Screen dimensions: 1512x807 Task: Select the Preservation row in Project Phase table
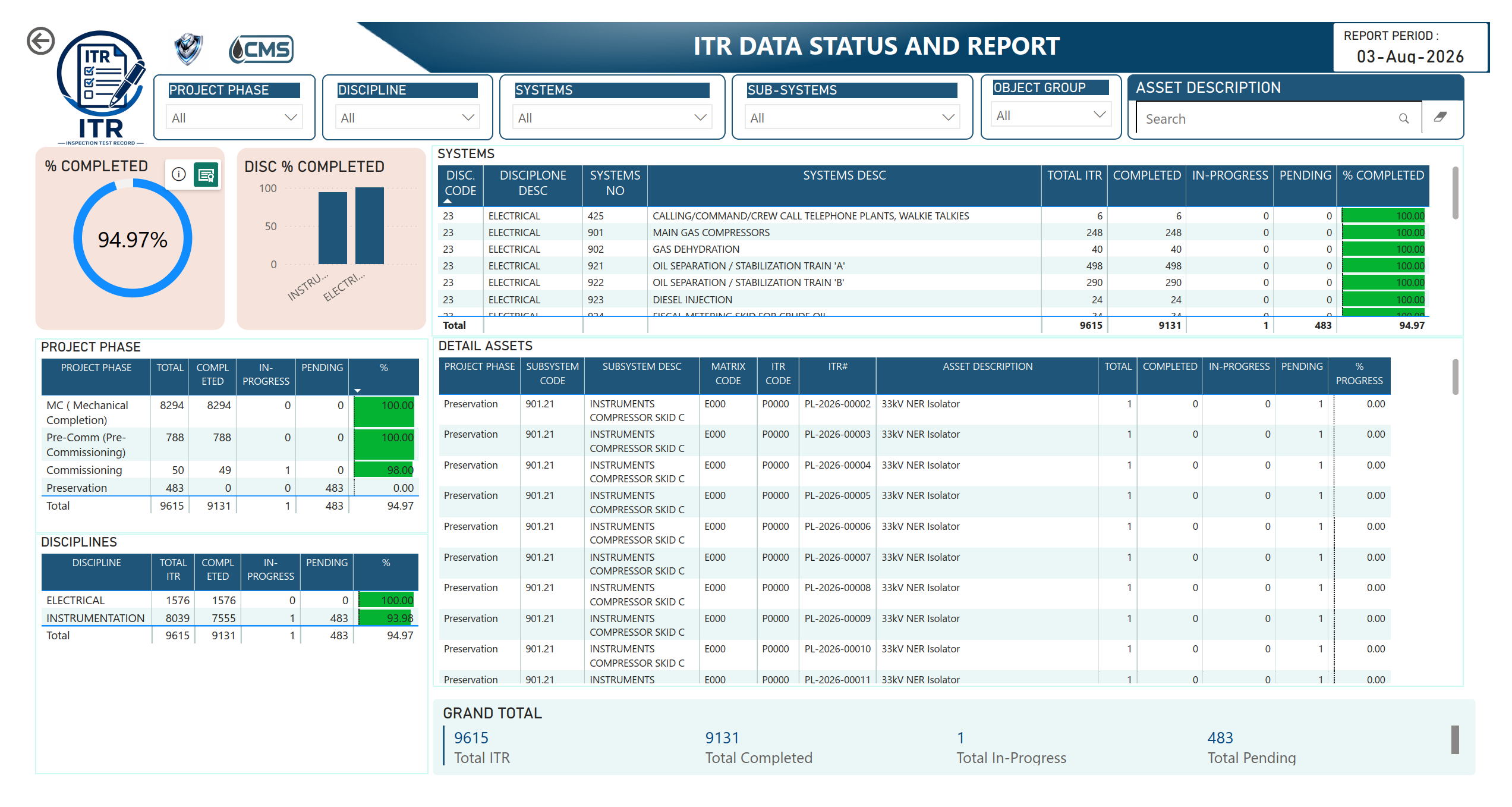pyautogui.click(x=230, y=488)
